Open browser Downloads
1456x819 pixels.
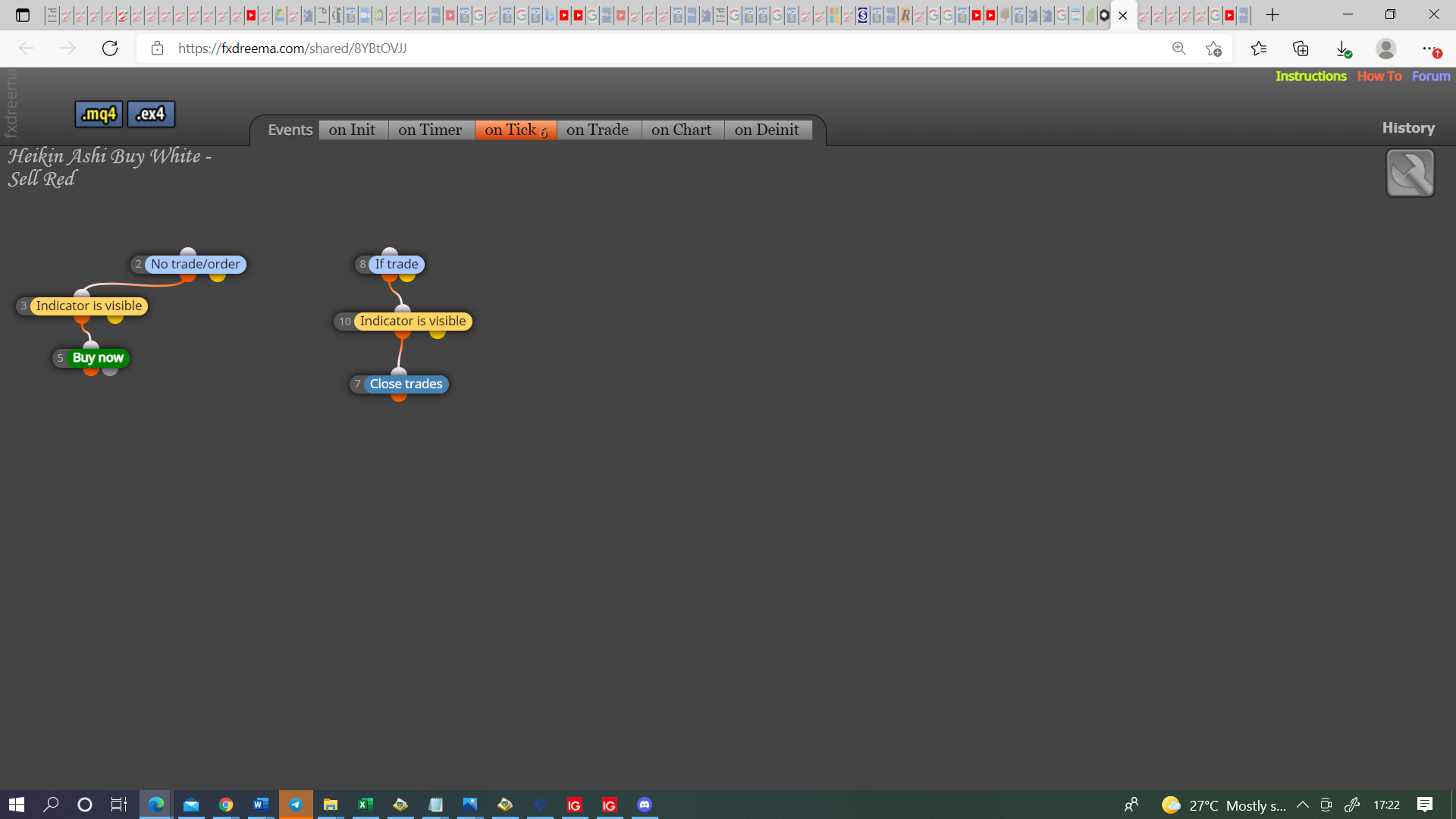click(x=1343, y=49)
